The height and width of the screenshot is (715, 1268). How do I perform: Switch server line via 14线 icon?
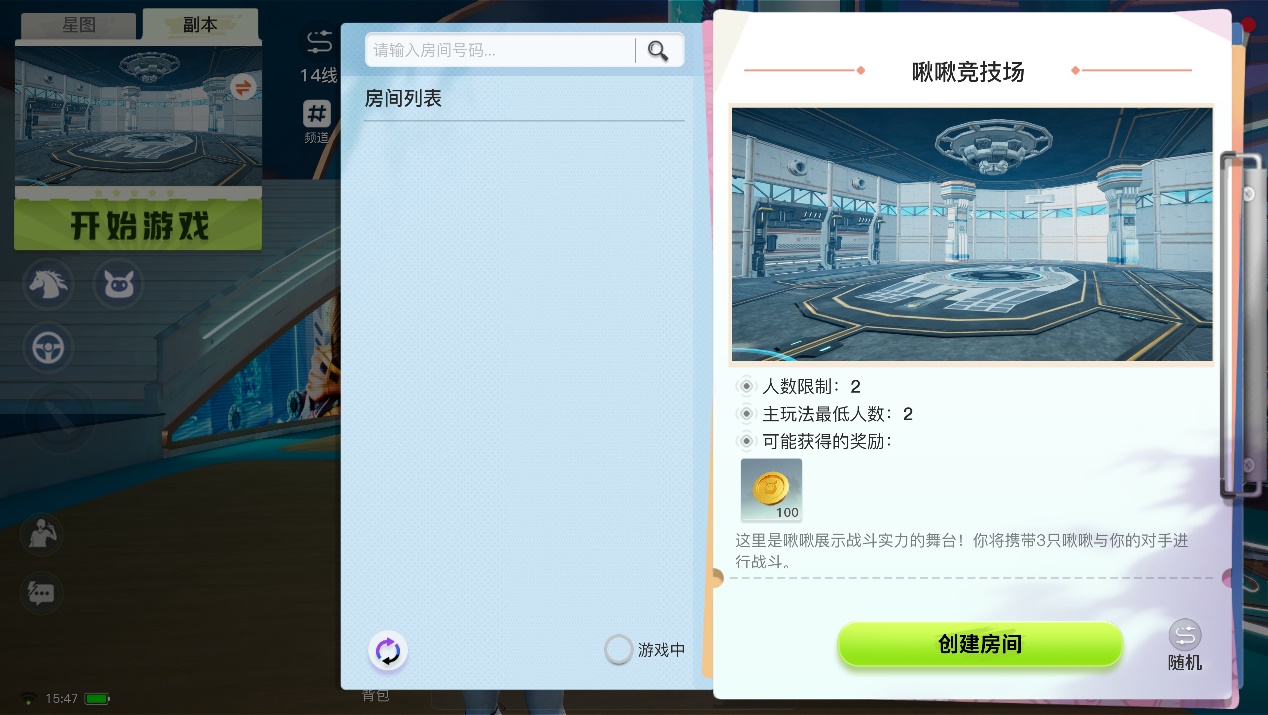319,42
